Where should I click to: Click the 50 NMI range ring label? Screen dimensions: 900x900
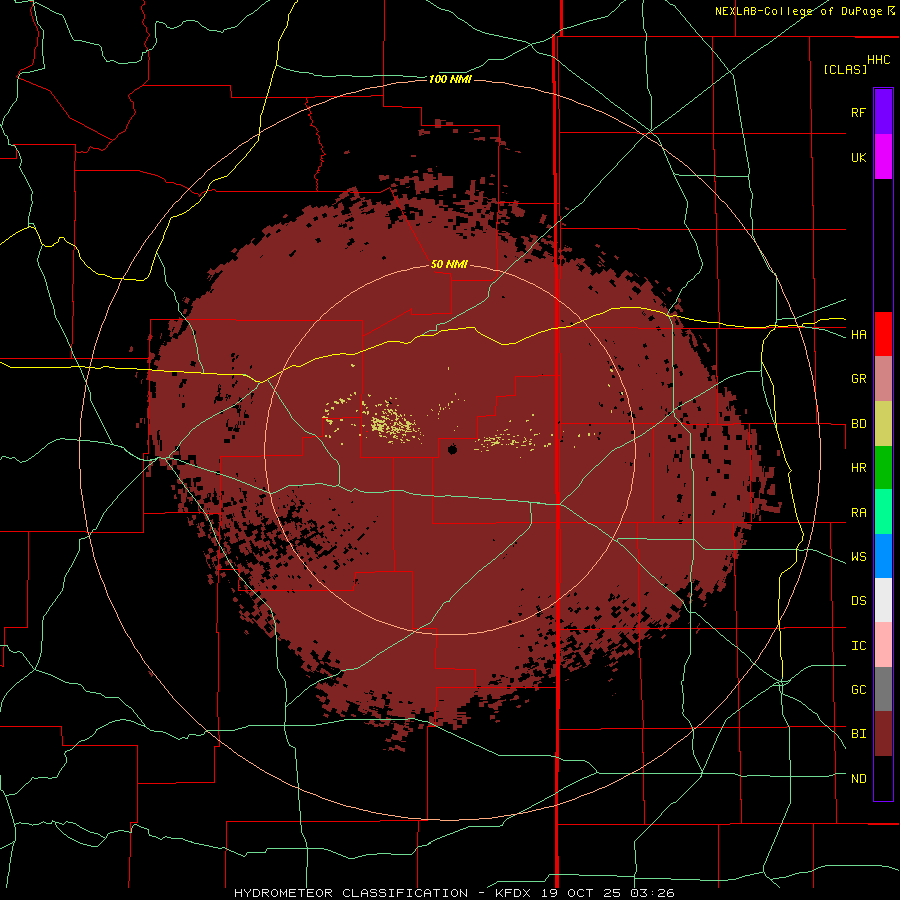pos(449,264)
